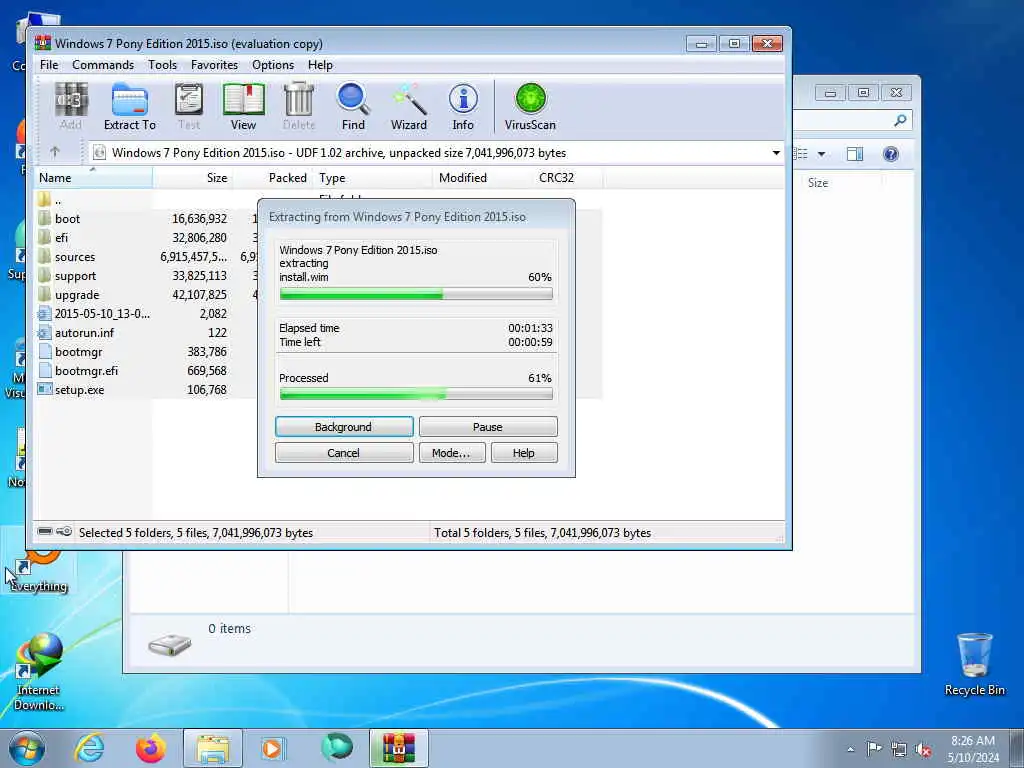Select the setup.exe file icon
Screen dimensions: 1024x768
pyautogui.click(x=44, y=389)
